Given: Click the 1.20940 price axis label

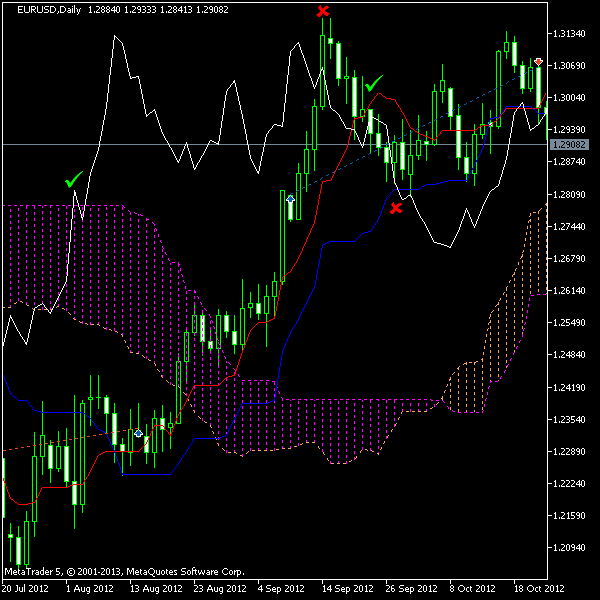Looking at the screenshot, I should pos(569,548).
